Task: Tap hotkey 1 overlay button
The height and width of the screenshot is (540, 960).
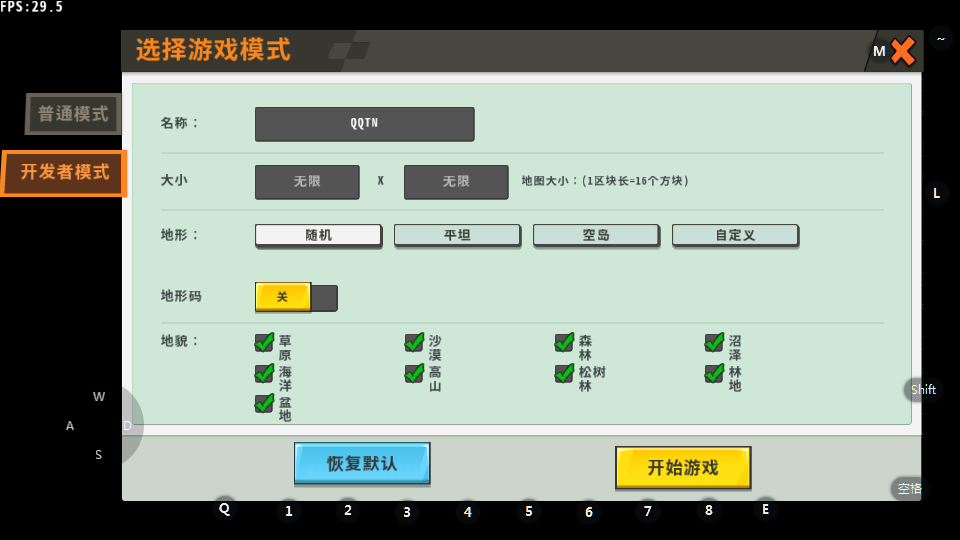Action: [288, 511]
